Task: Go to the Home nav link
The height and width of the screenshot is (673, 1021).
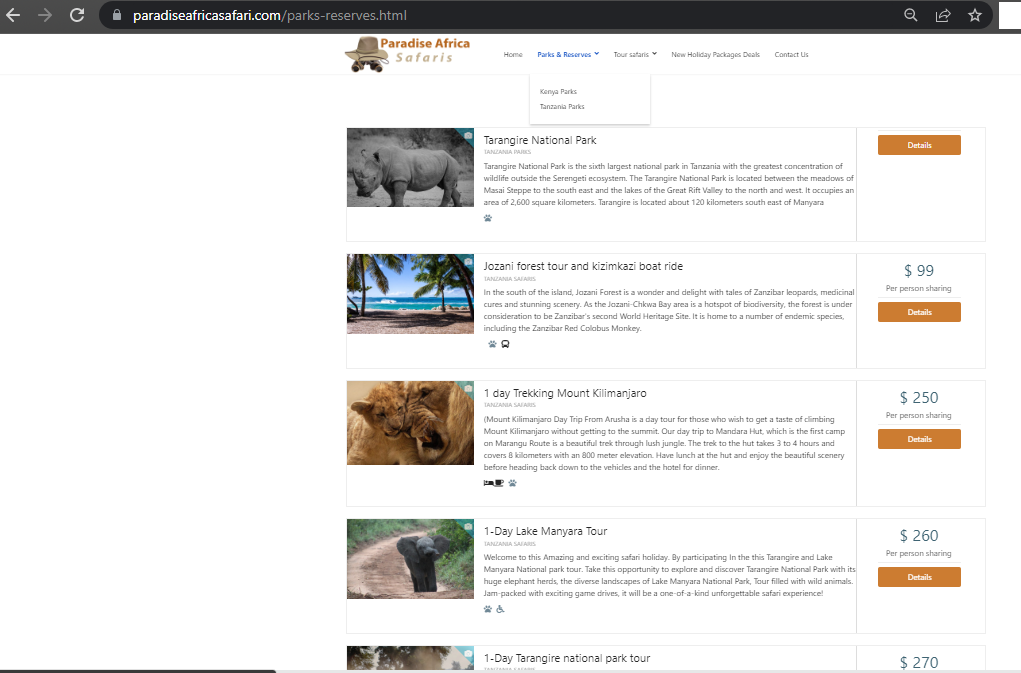Action: [513, 55]
